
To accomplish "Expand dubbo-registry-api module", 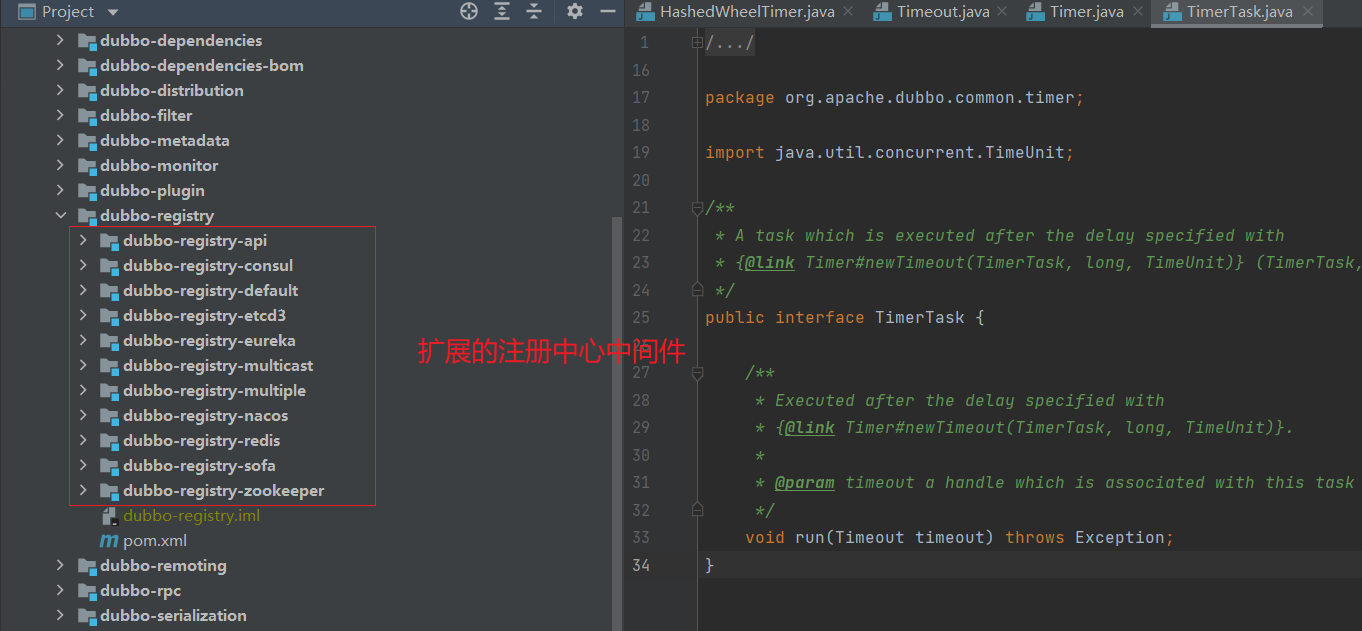I will pos(83,240).
